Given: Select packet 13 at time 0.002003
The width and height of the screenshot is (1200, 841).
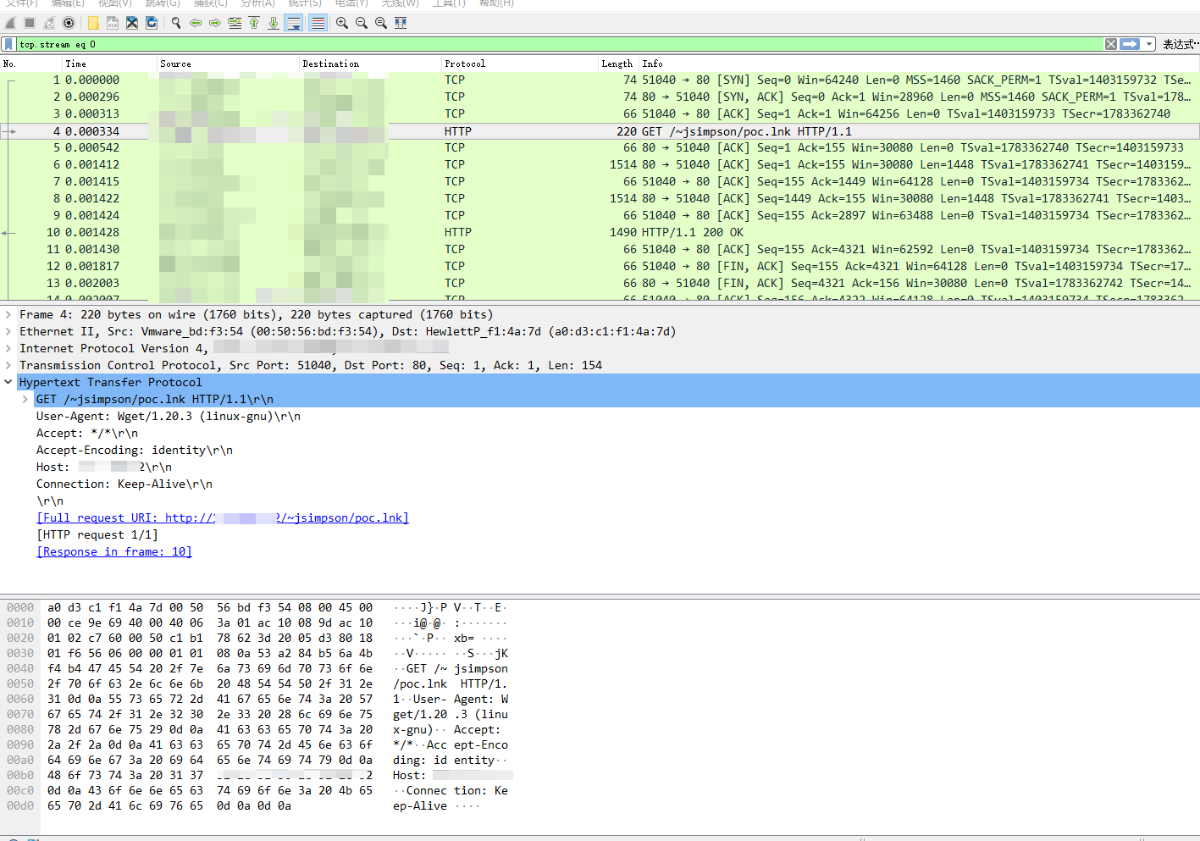Looking at the screenshot, I should coord(600,283).
